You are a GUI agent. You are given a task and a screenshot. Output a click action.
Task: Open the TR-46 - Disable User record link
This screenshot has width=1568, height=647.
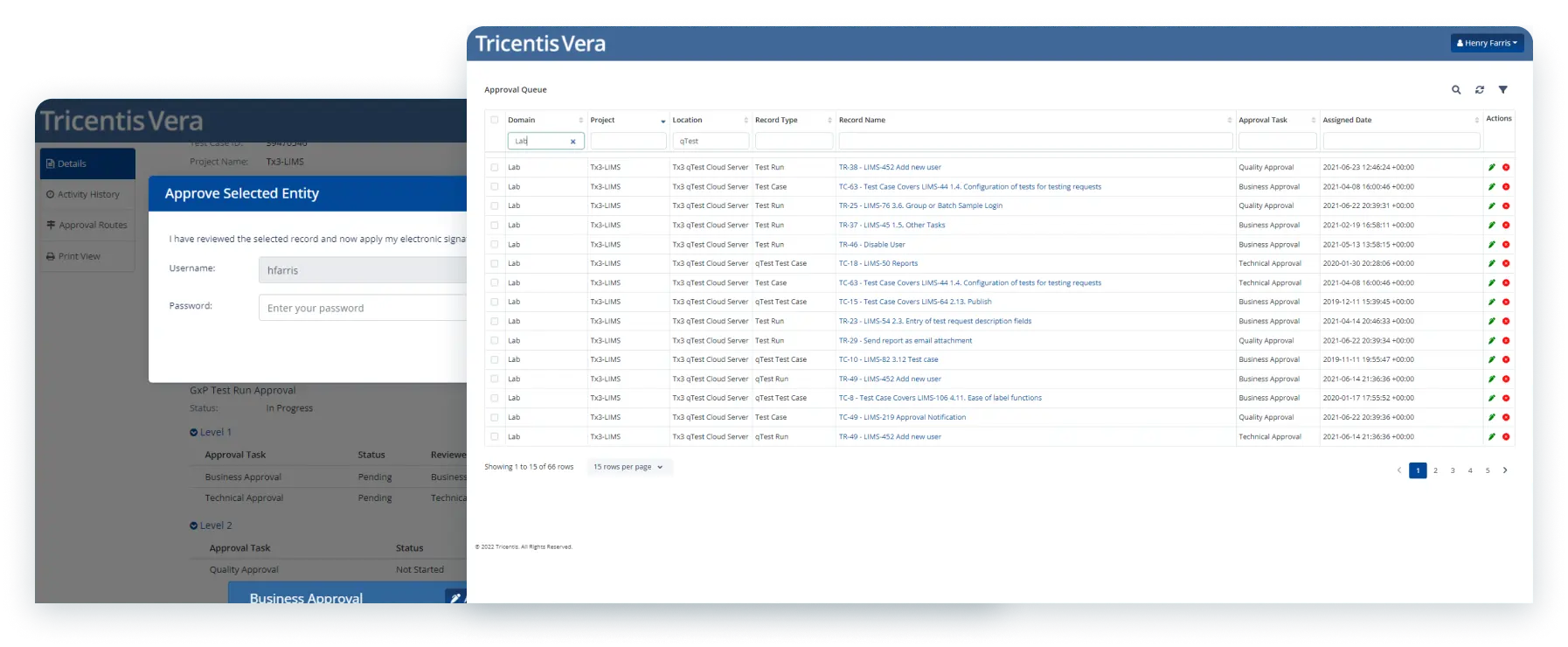pos(871,245)
